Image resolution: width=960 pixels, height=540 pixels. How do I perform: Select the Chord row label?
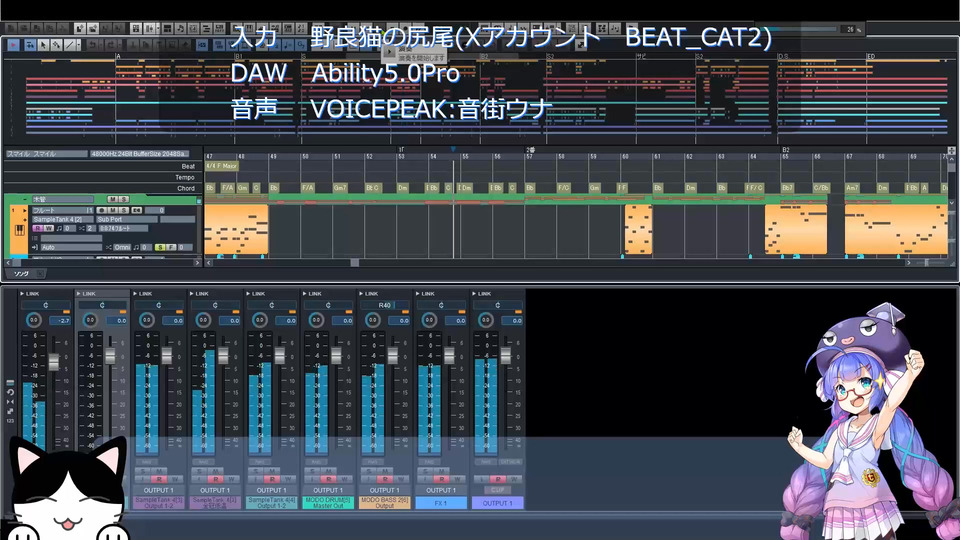186,189
